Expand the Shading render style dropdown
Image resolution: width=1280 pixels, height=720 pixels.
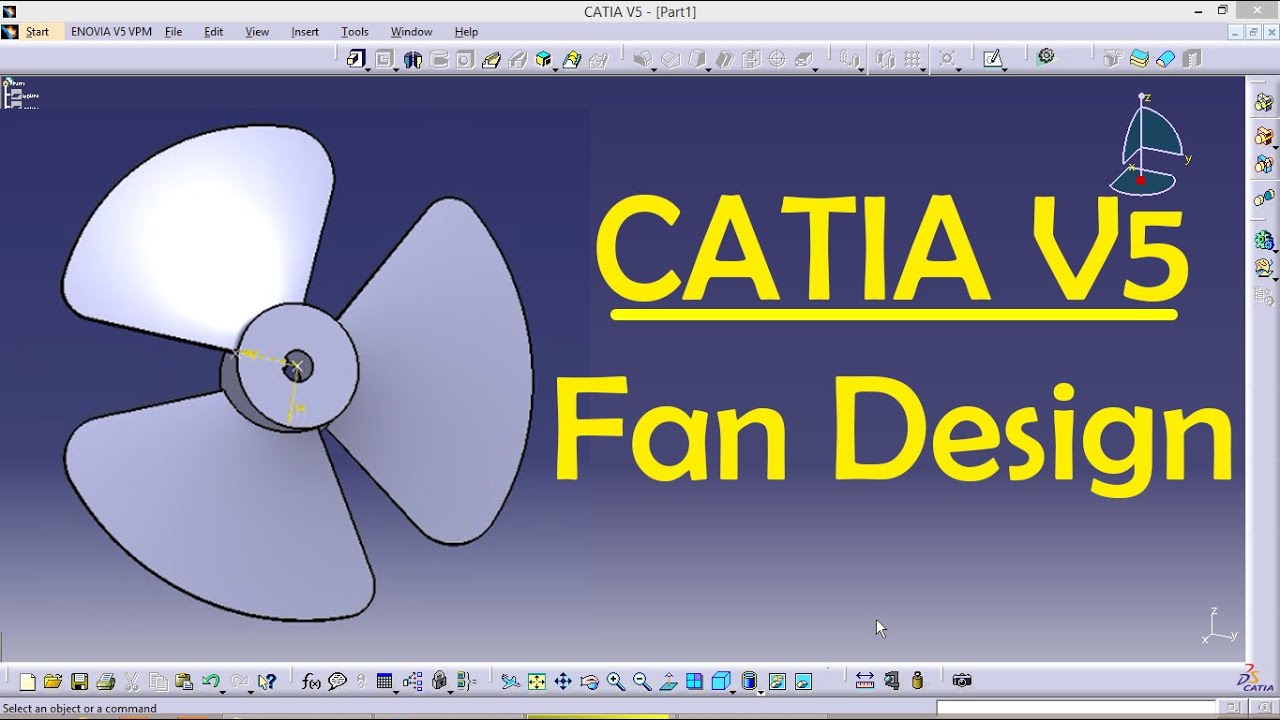click(x=761, y=691)
